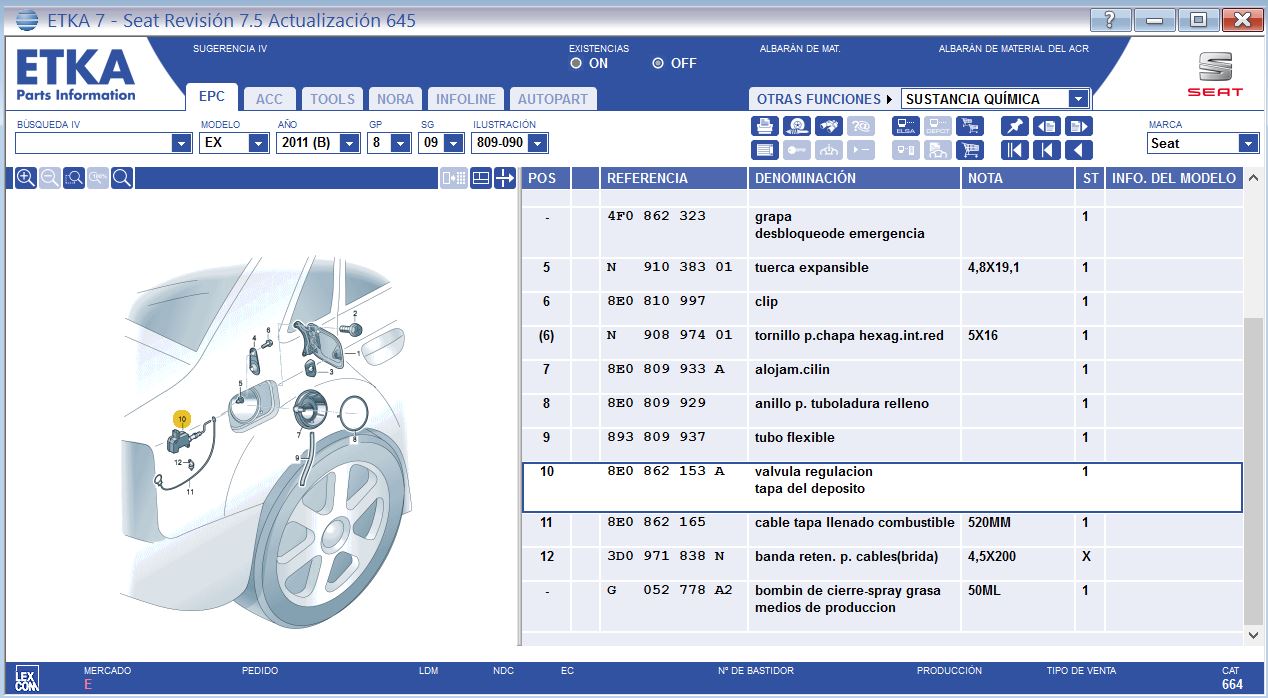Click the key icon in toolbar

797,150
